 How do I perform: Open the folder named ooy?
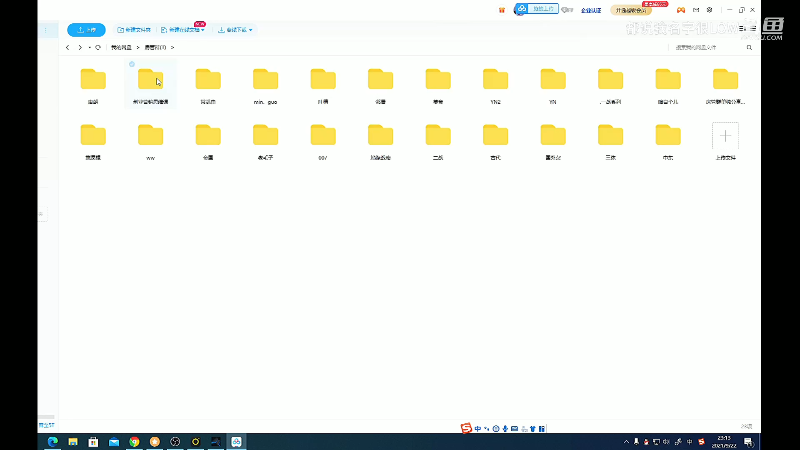323,142
